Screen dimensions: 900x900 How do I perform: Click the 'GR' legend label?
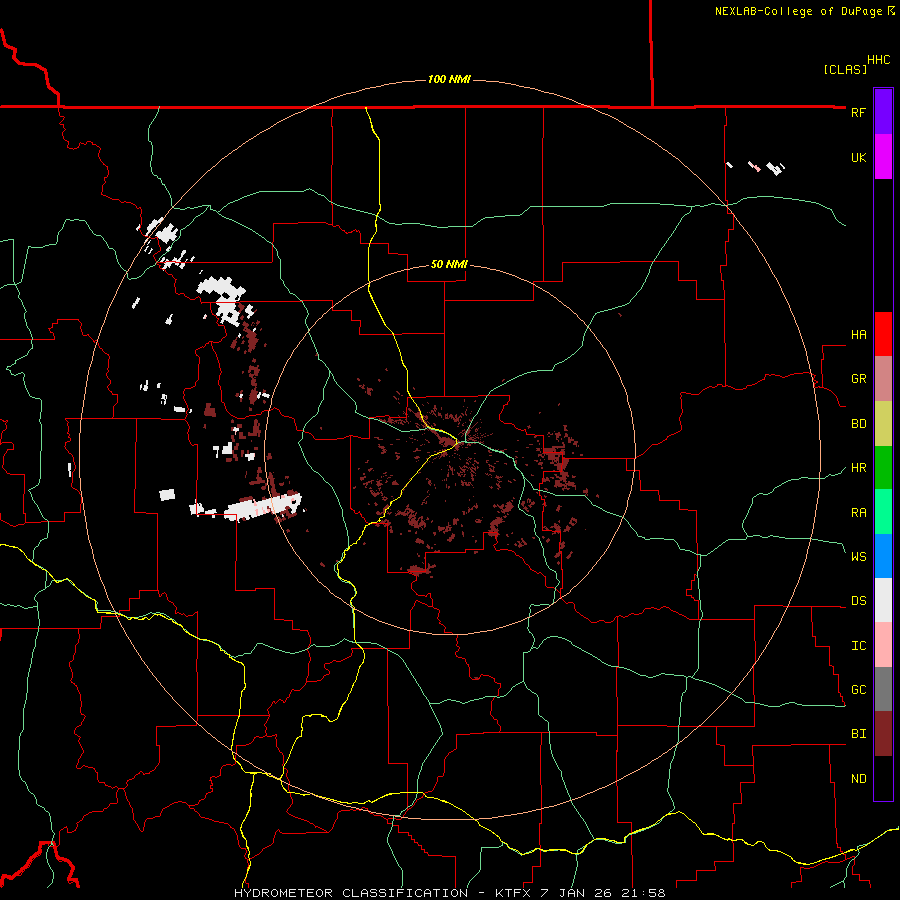(x=858, y=379)
